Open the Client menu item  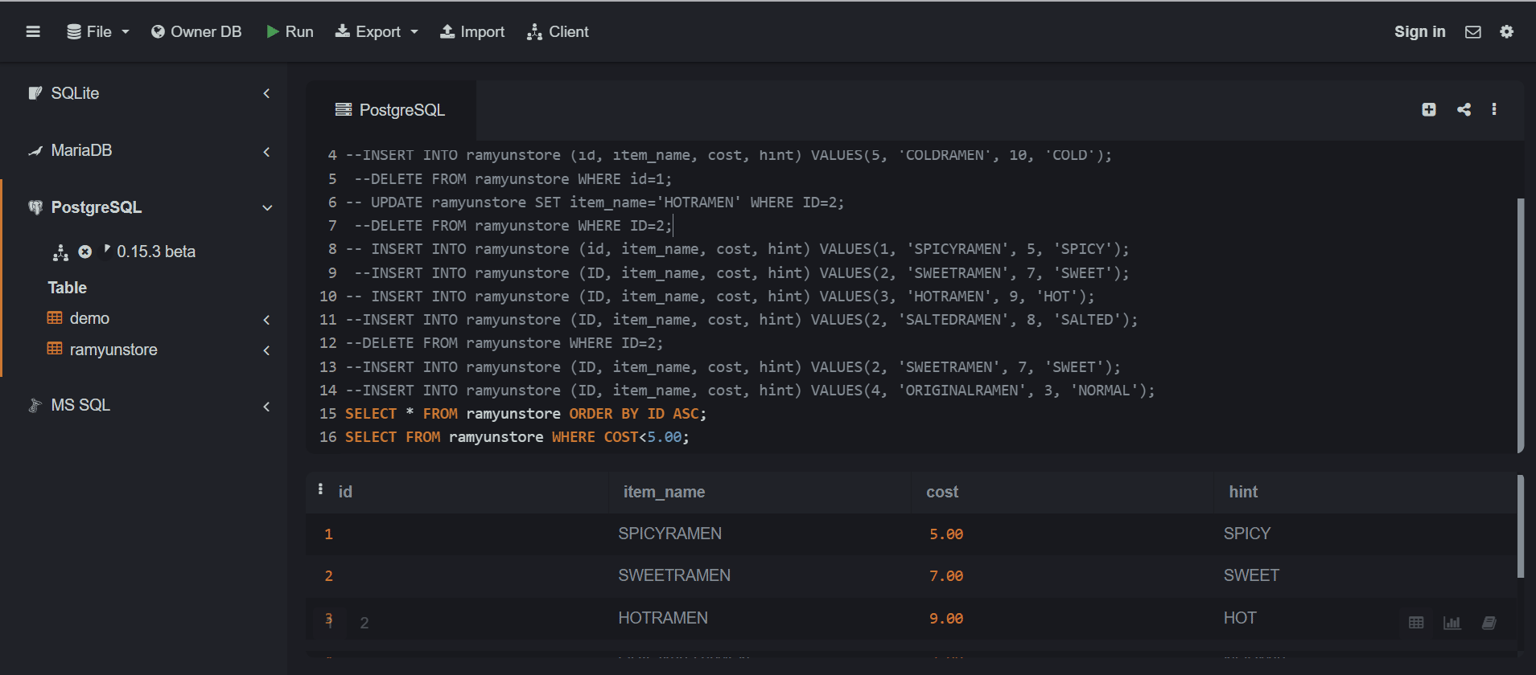click(558, 32)
